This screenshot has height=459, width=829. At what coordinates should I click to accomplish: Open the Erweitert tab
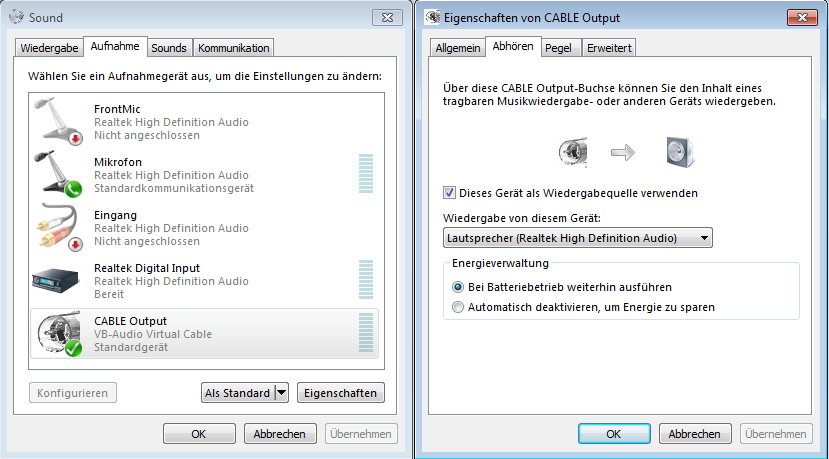click(x=609, y=48)
